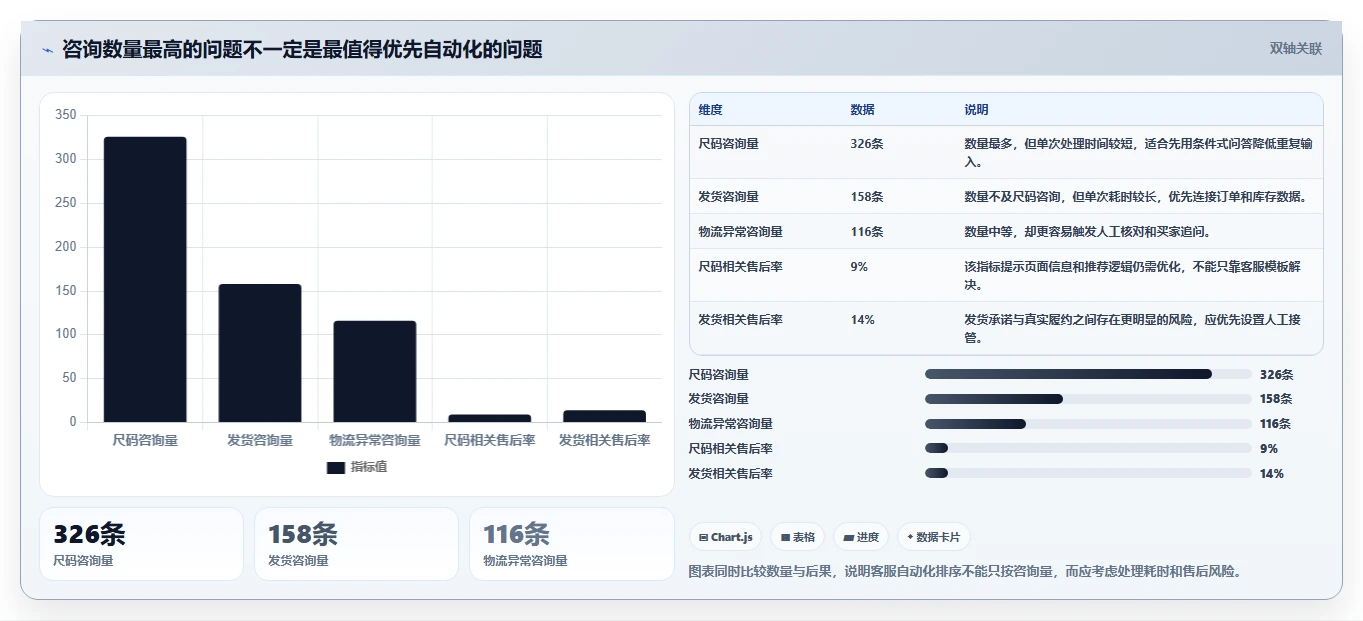
Task: Click the 发货咨询量 cell in the table
Action: [729, 197]
